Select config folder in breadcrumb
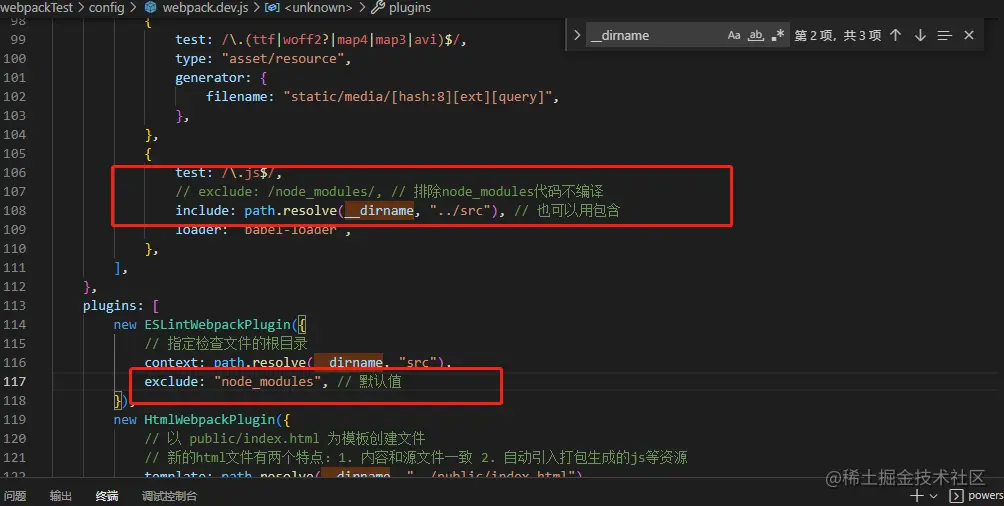This screenshot has height=506, width=1004. click(106, 8)
